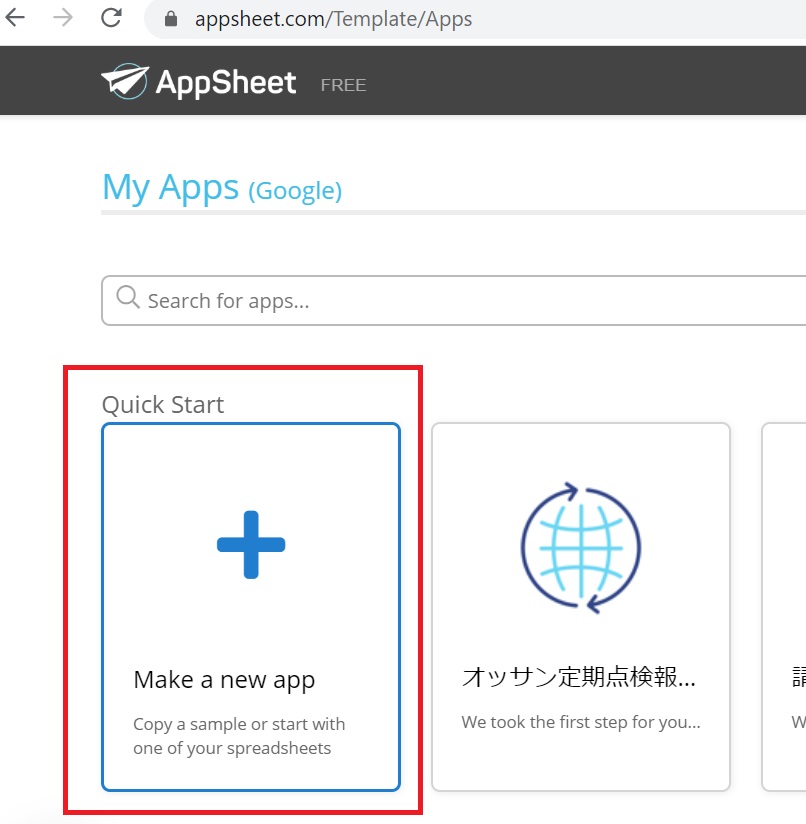Screen dimensions: 806x824
Task: Open the Make a new app card
Action: [251, 607]
